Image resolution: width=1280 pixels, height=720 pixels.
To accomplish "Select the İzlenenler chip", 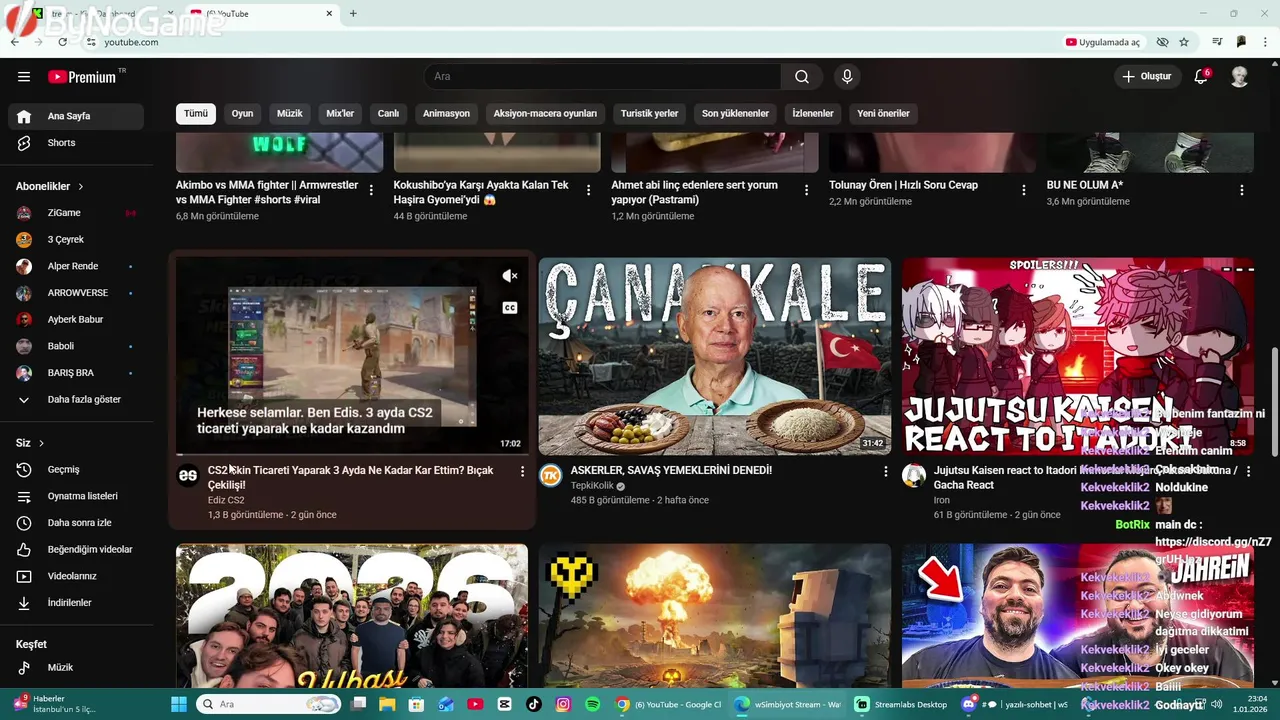I will [x=813, y=113].
